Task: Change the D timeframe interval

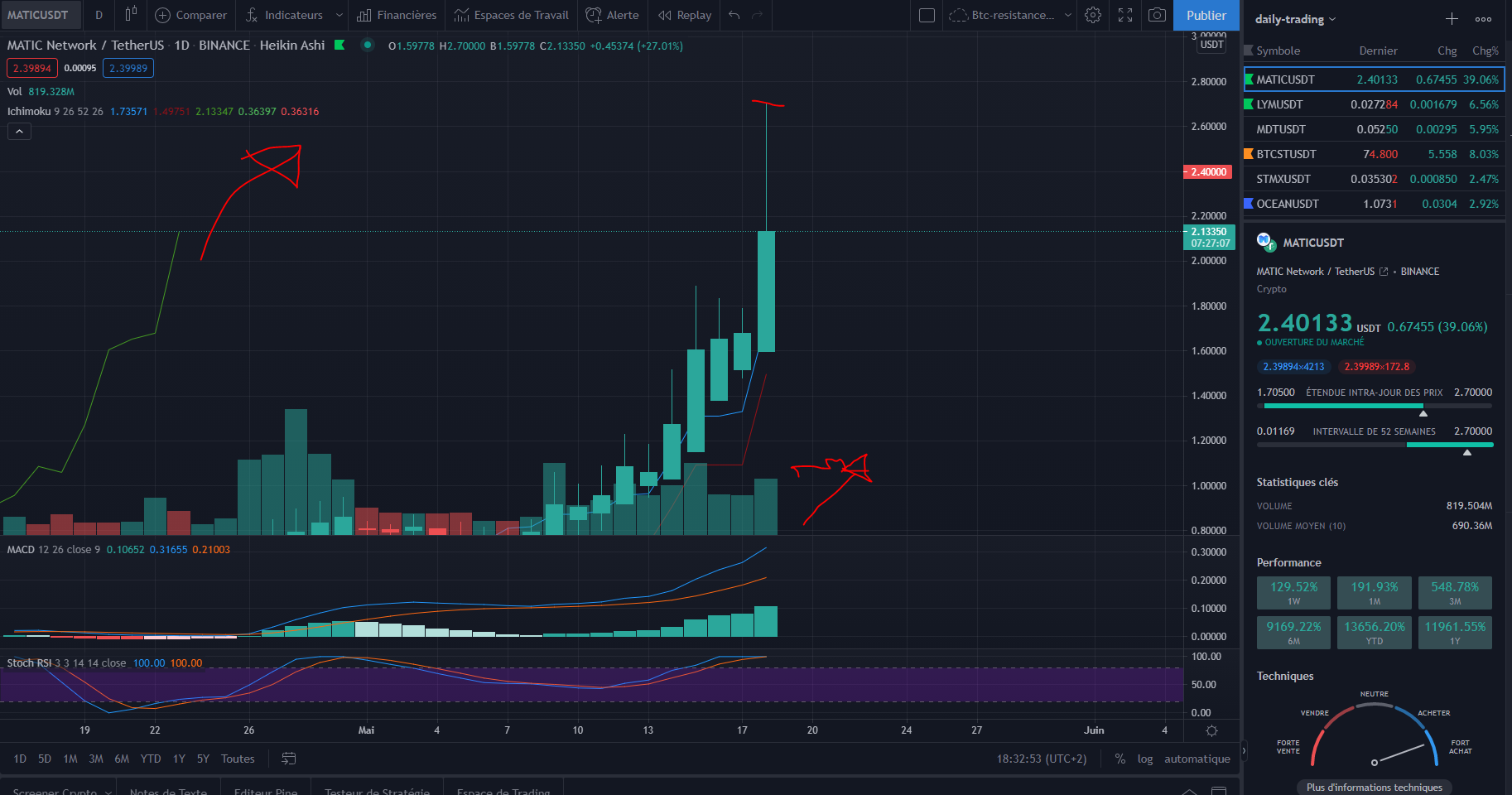Action: pos(99,15)
